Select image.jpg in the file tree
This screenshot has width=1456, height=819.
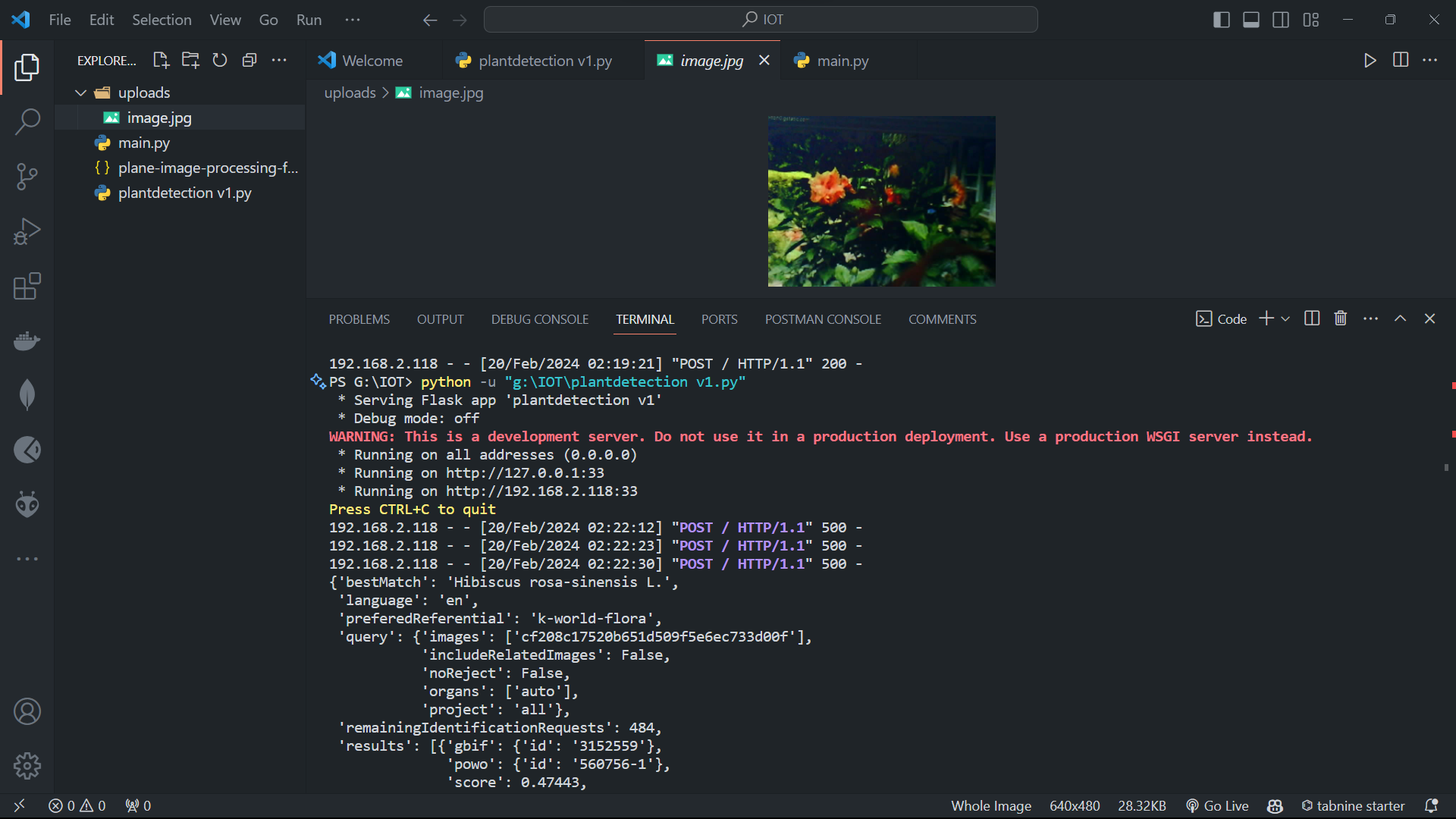180,118
